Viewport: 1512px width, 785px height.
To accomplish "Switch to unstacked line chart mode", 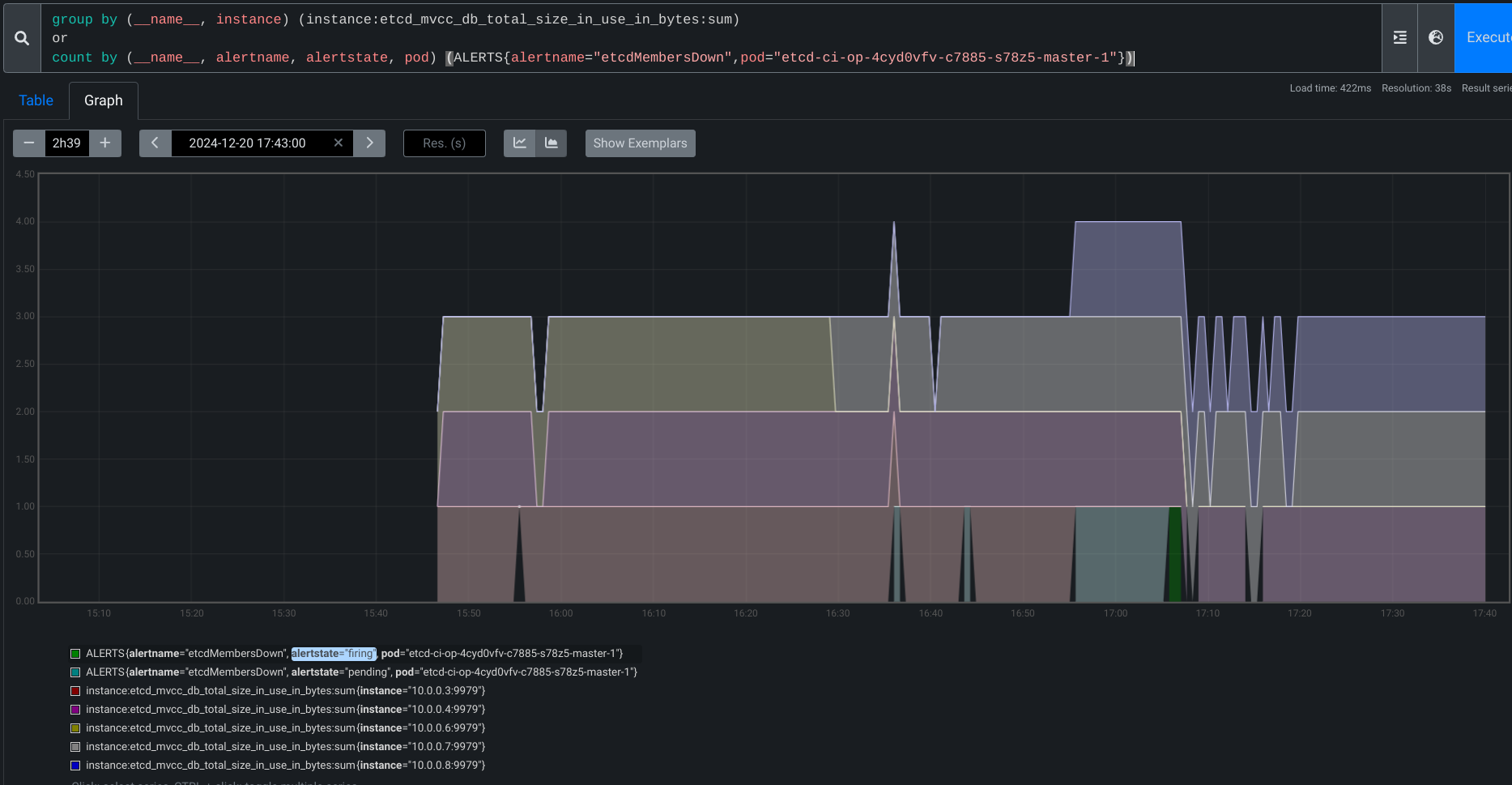I will click(x=520, y=143).
